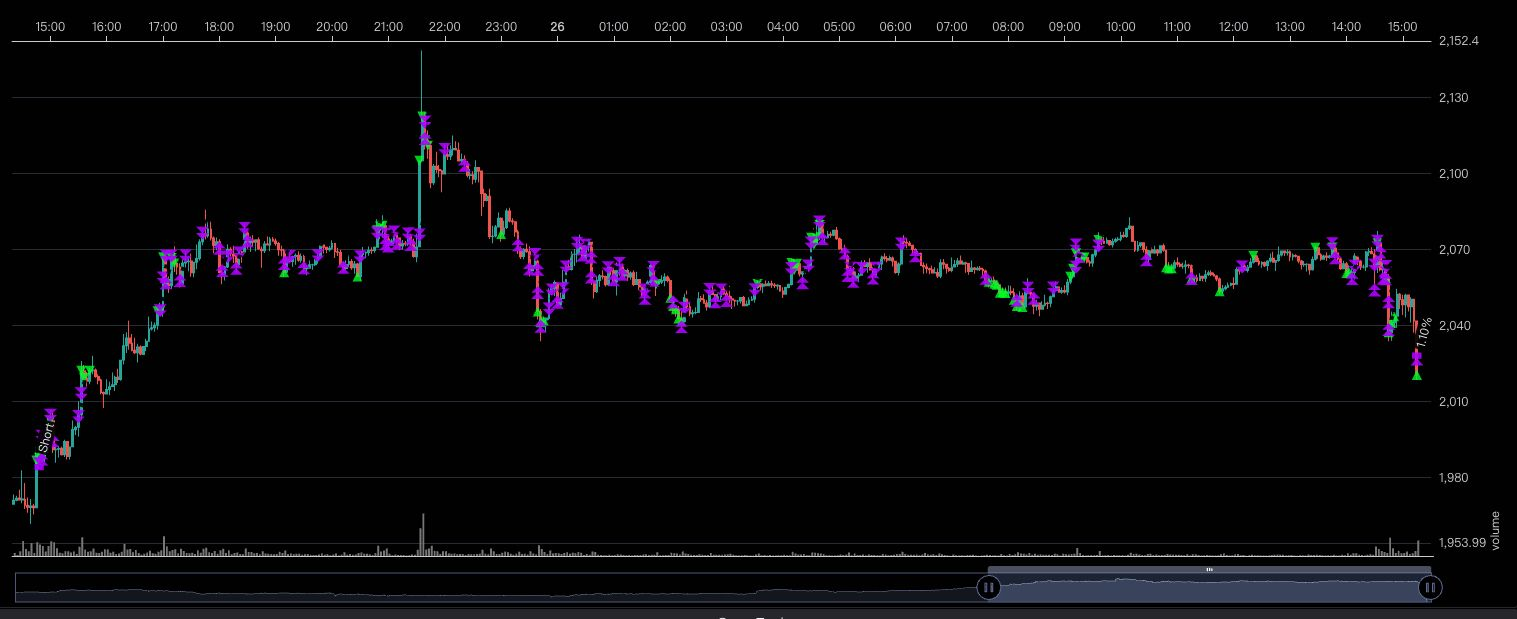Click the 26 date label on time axis
The image size is (1517, 619).
[x=557, y=27]
